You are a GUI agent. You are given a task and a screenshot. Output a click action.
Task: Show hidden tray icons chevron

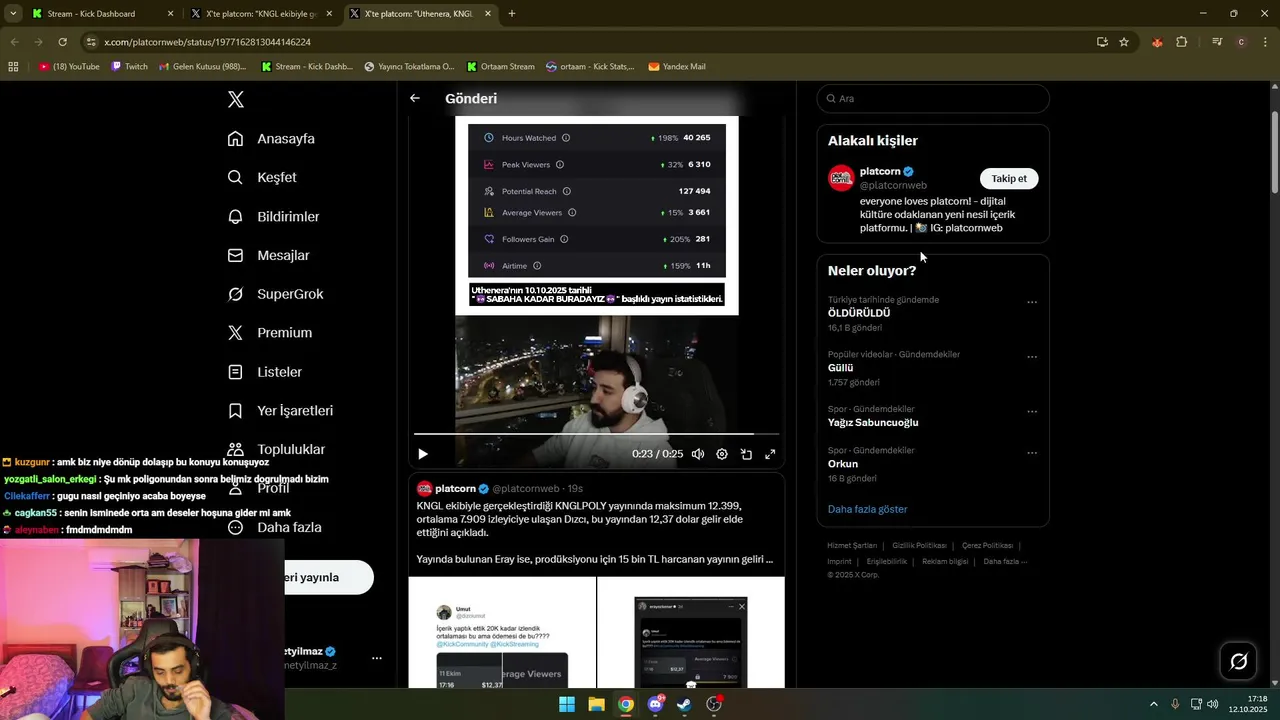[x=1153, y=704]
